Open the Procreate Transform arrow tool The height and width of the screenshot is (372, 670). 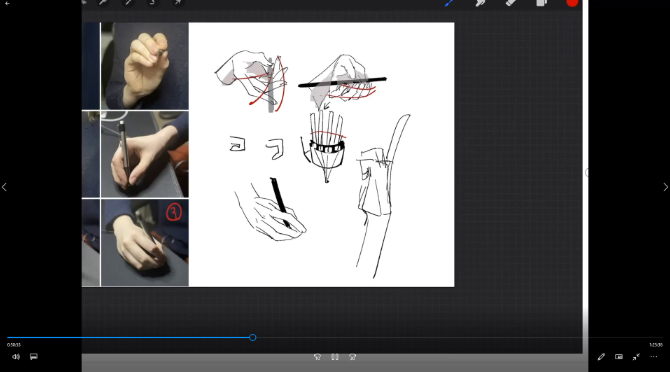click(x=178, y=3)
